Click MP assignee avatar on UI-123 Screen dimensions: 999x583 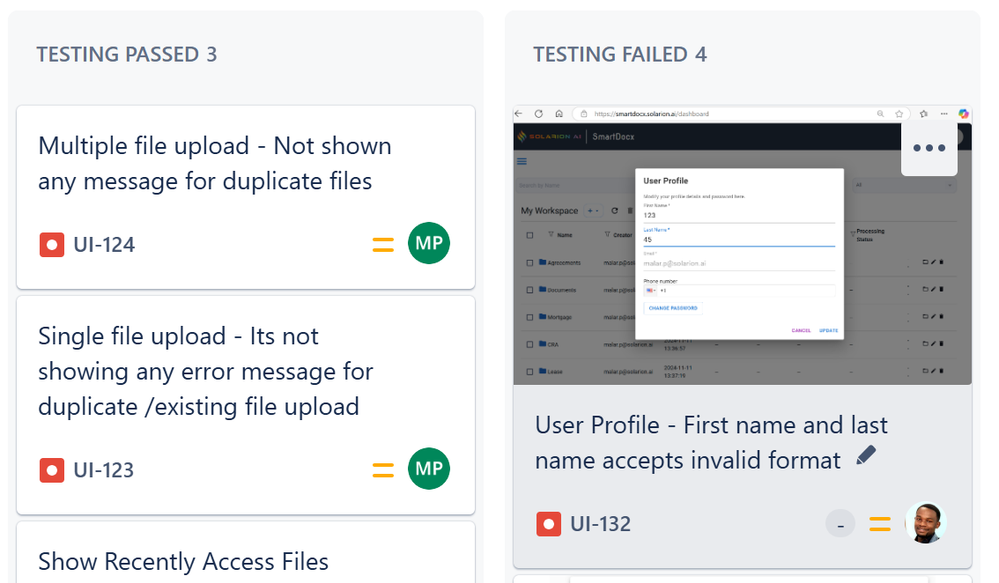pos(429,468)
